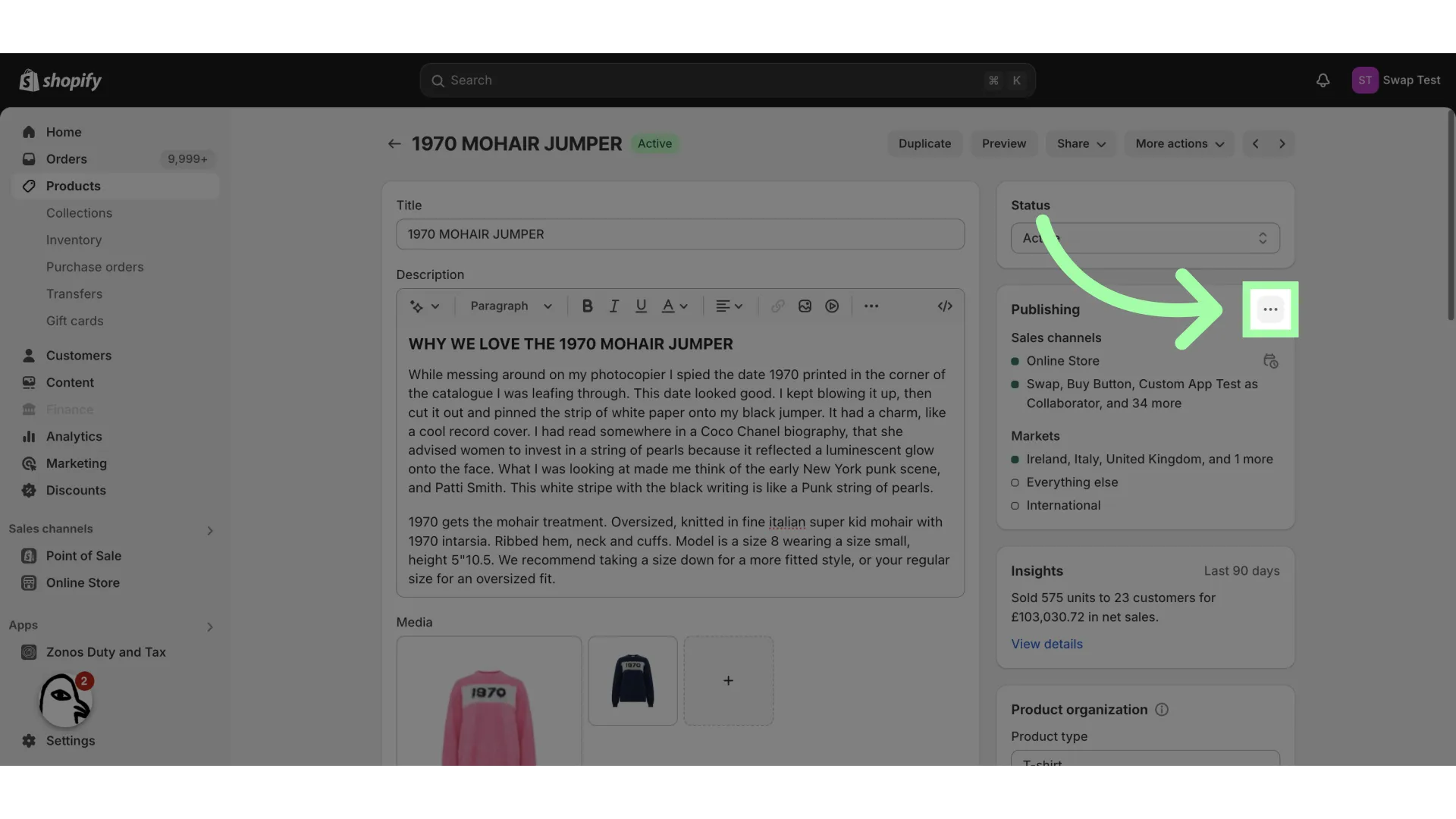Open the More actions dropdown
The width and height of the screenshot is (1456, 819).
pyautogui.click(x=1179, y=144)
